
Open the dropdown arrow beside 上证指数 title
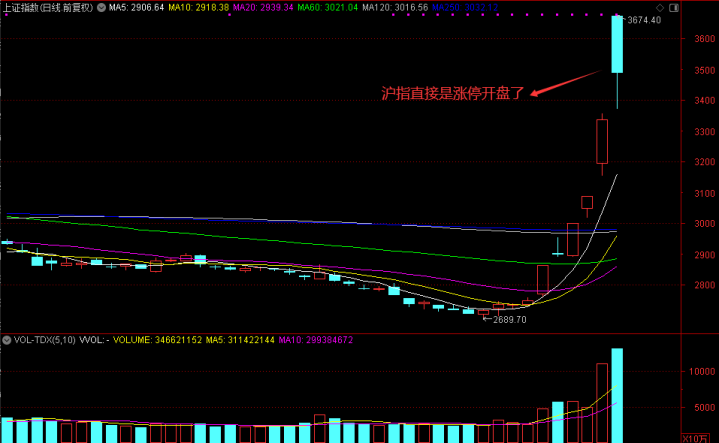101,7
